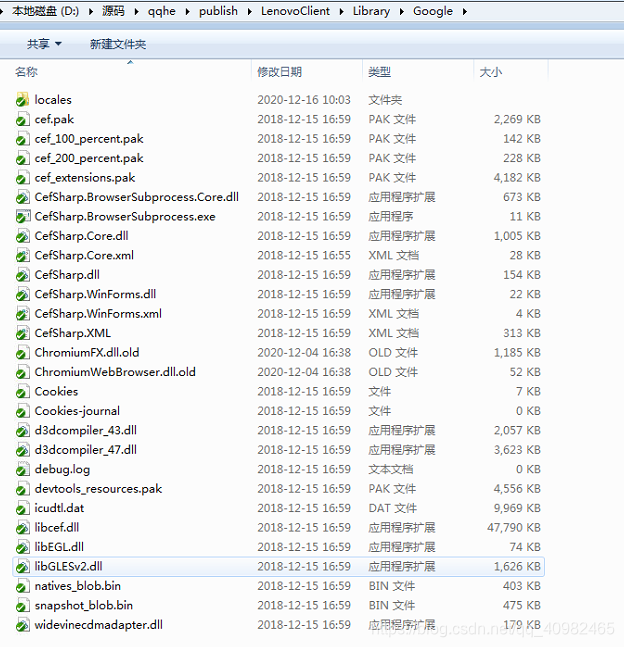Expand arrow after publish breadcrumb

249,12
